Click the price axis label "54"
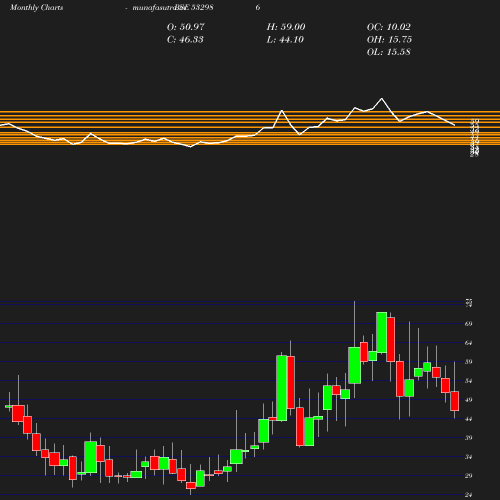 [469, 381]
